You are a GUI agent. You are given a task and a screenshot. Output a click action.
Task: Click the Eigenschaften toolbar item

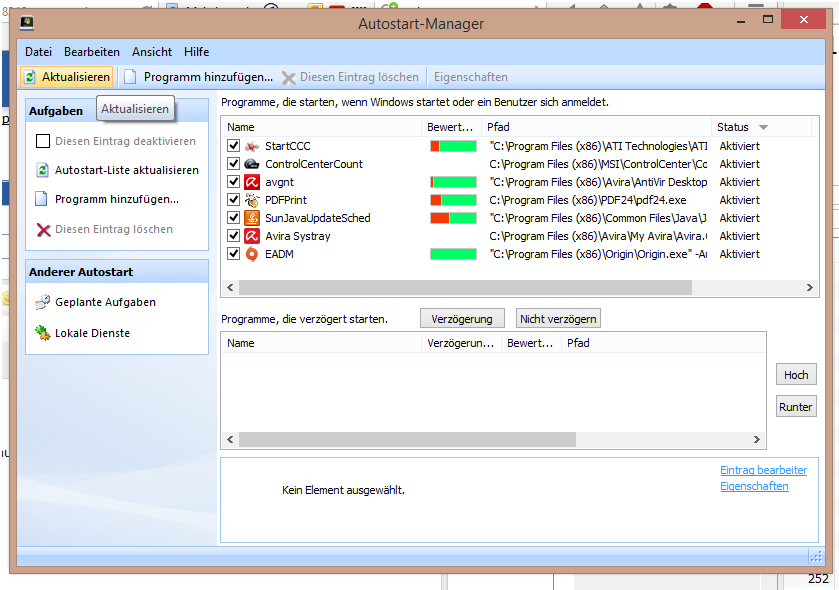tap(470, 77)
